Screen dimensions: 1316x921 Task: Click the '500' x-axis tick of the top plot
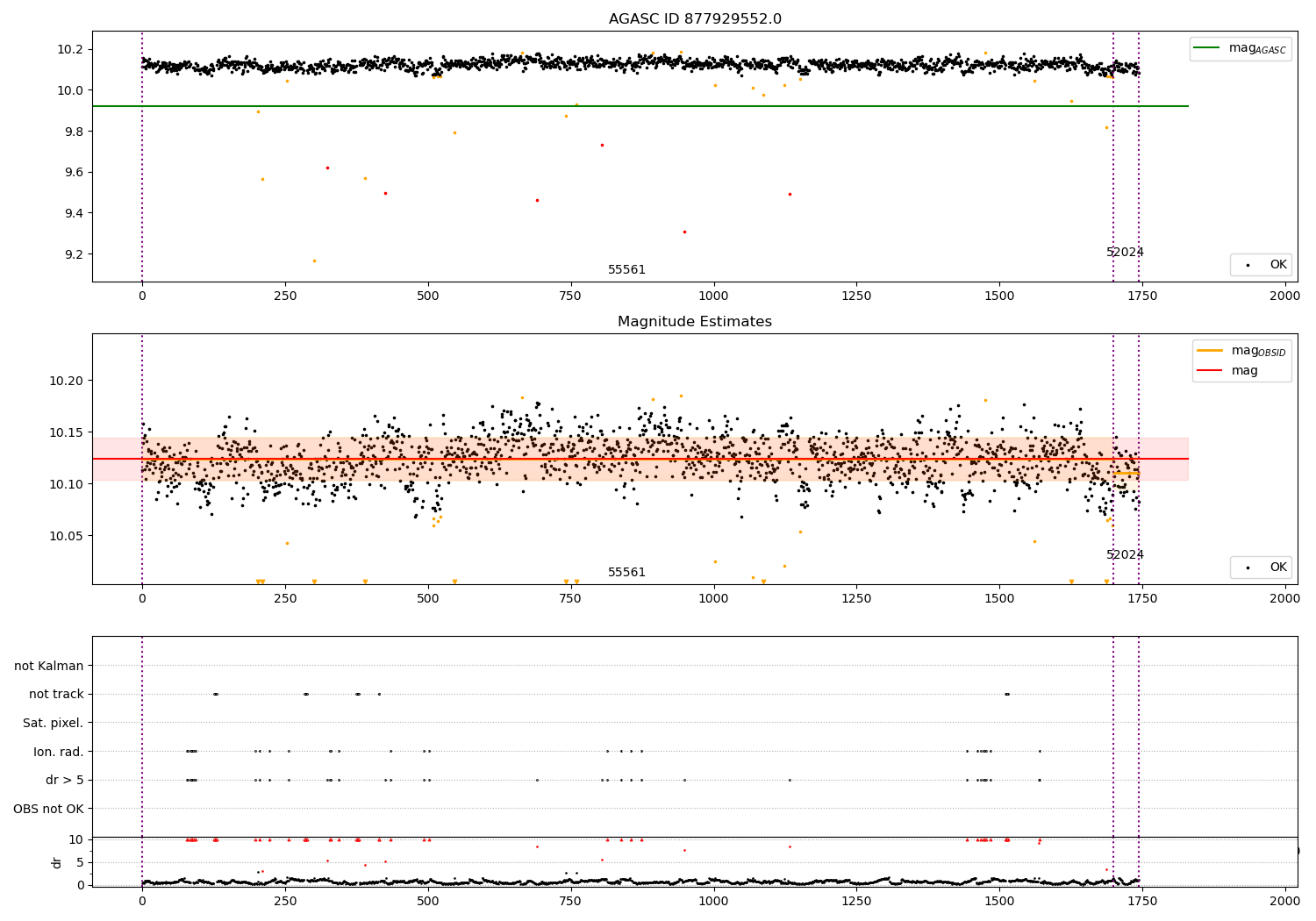tap(428, 296)
